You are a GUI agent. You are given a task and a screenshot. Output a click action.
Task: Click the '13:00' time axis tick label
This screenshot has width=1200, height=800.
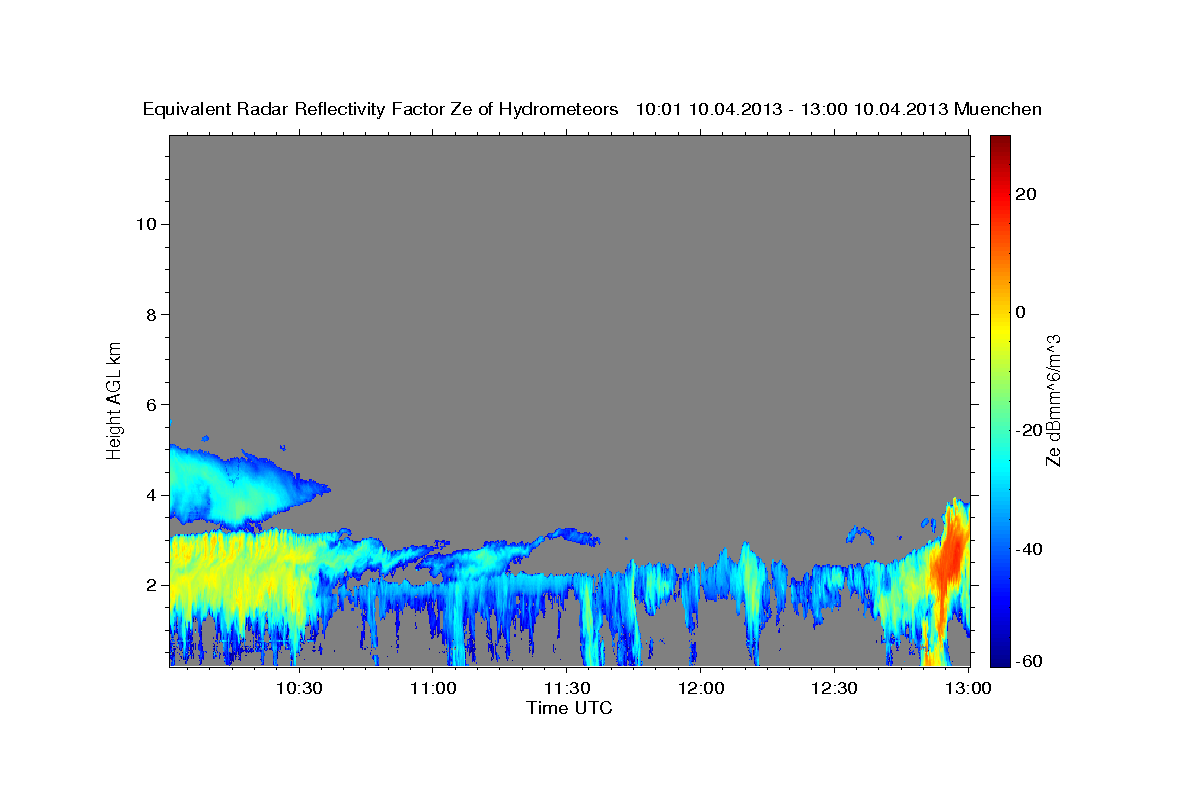point(968,688)
